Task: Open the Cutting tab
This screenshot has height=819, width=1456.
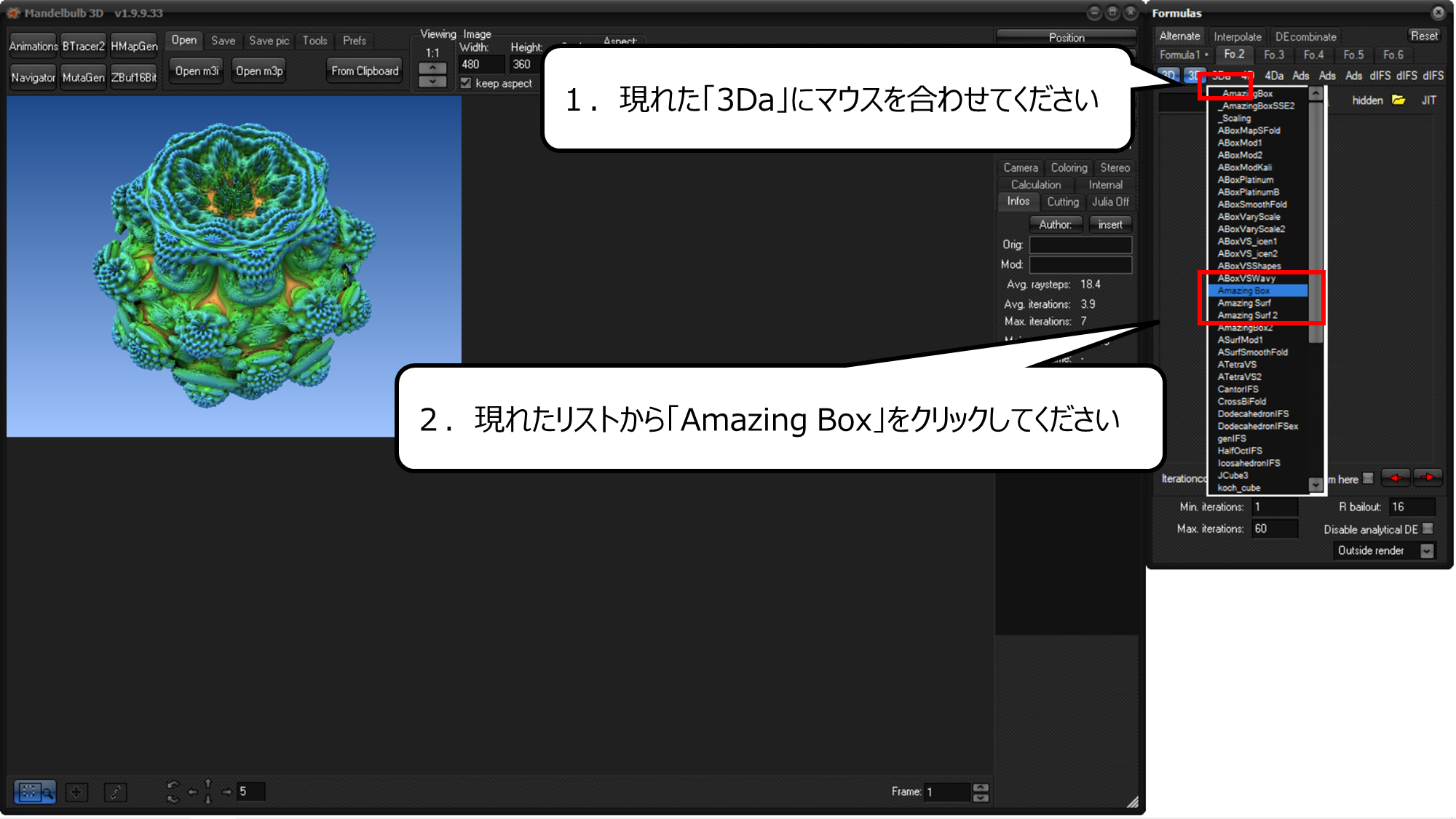Action: click(x=1063, y=202)
